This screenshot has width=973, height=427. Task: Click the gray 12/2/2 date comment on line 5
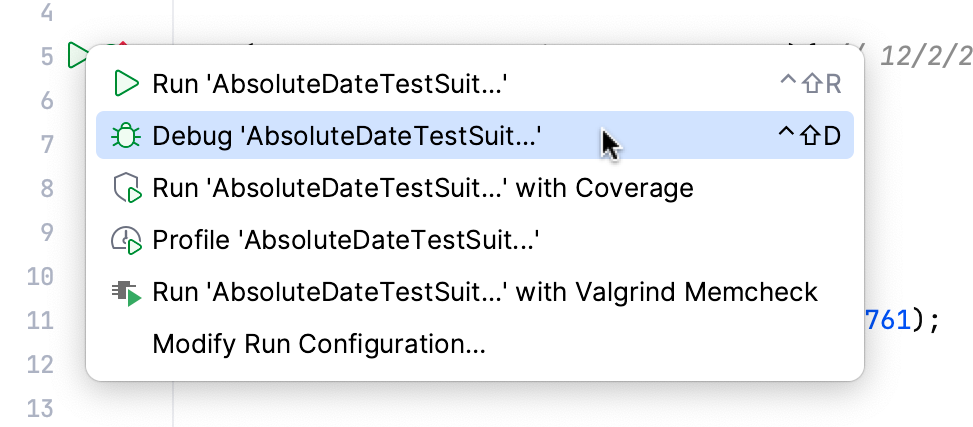click(x=925, y=57)
